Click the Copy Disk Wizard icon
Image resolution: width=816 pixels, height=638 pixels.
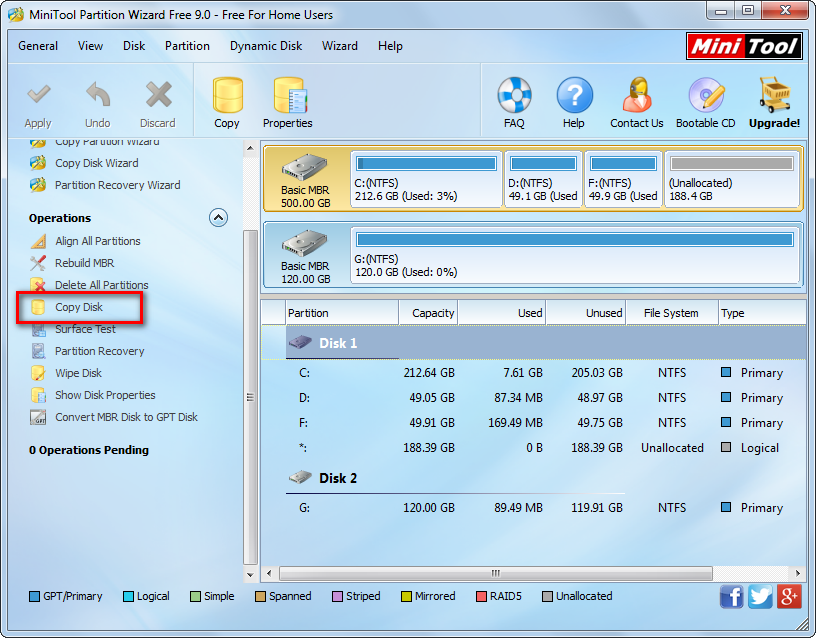[x=38, y=163]
